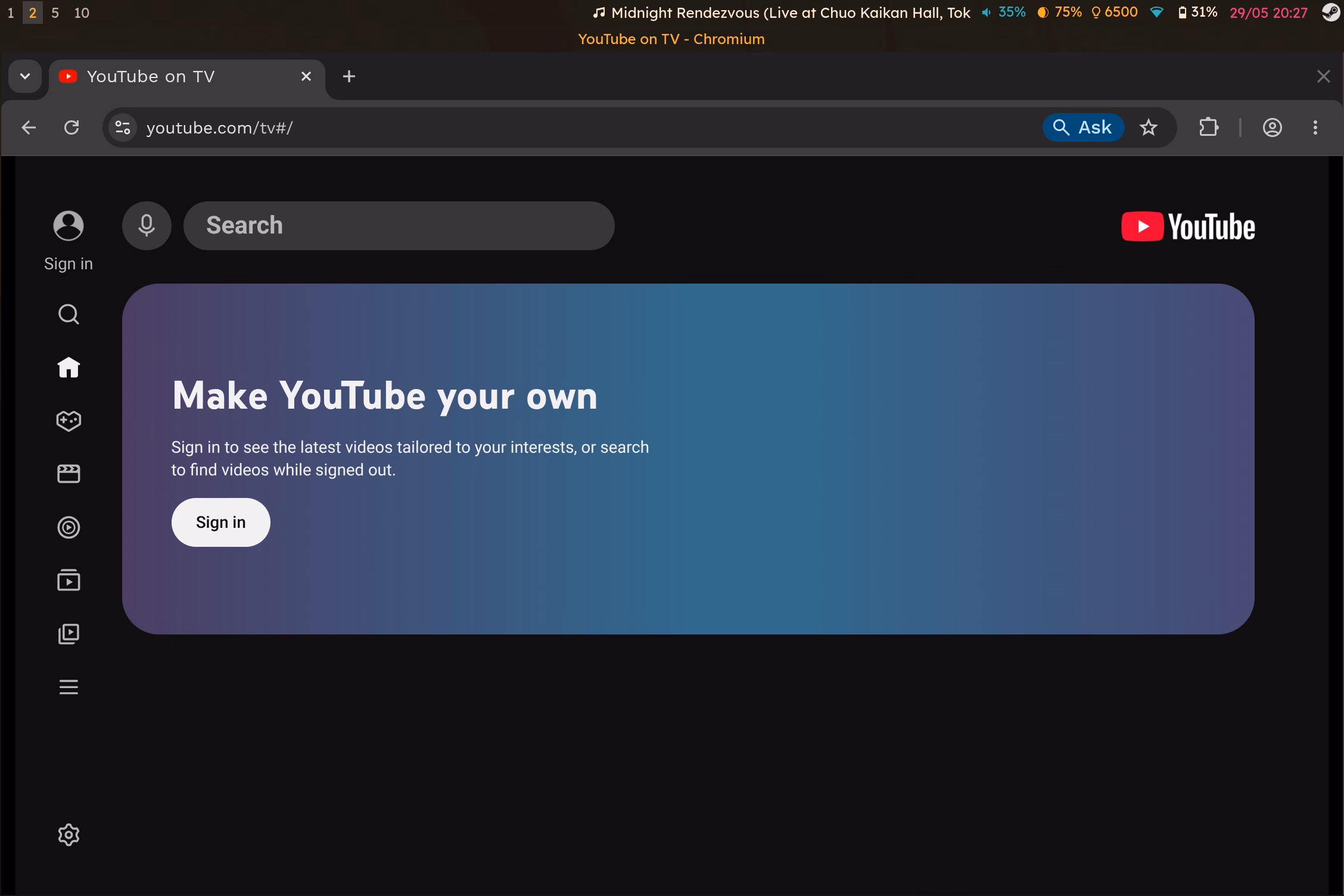Image resolution: width=1344 pixels, height=896 pixels.
Task: Activate voice search microphone button
Action: click(147, 226)
